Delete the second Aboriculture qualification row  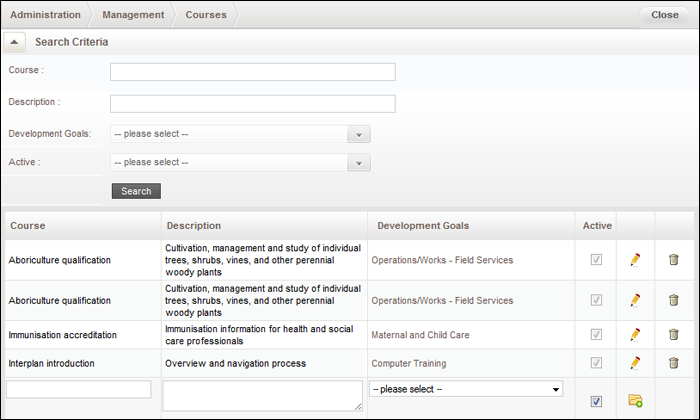(x=674, y=300)
